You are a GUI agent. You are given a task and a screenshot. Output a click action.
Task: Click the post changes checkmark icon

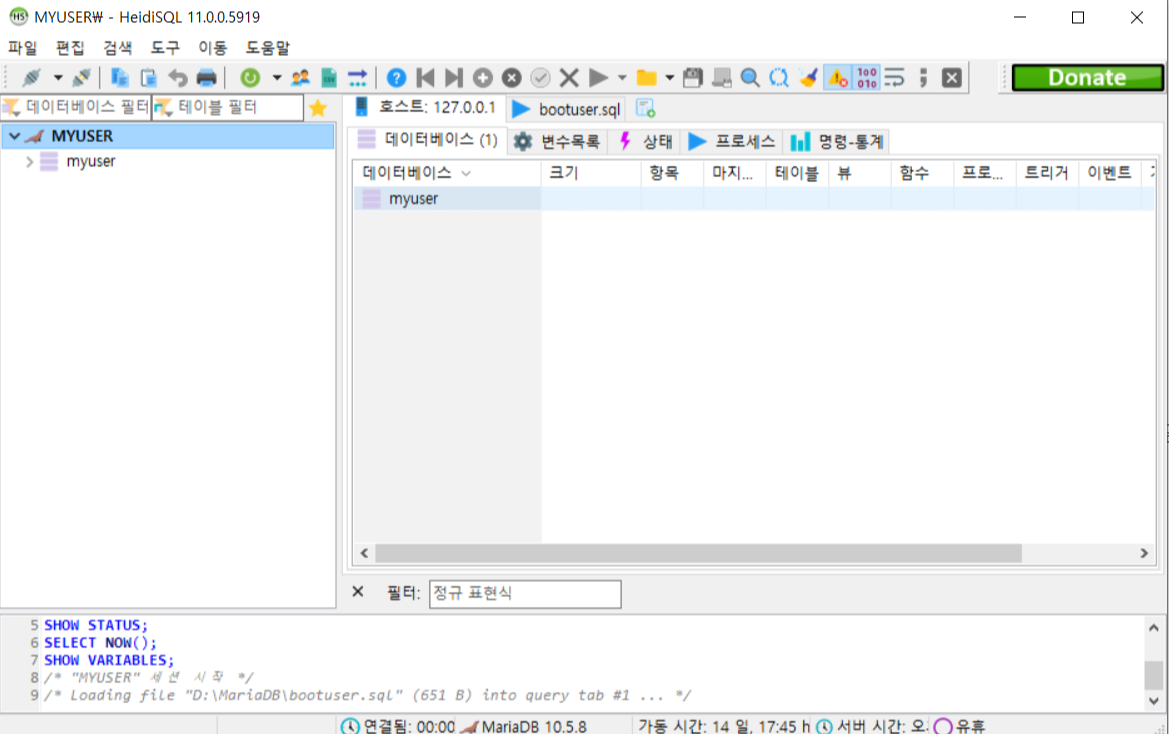(541, 77)
